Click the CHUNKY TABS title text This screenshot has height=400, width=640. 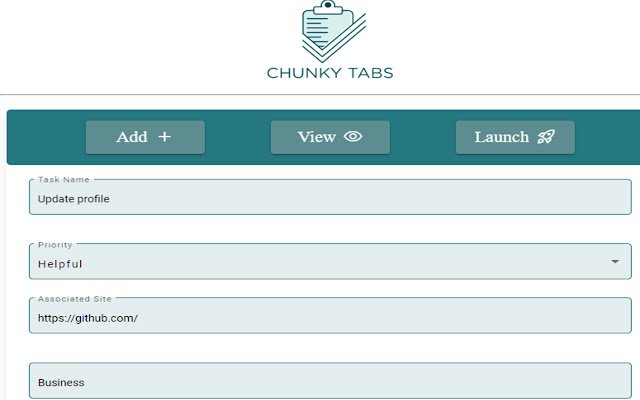[330, 73]
